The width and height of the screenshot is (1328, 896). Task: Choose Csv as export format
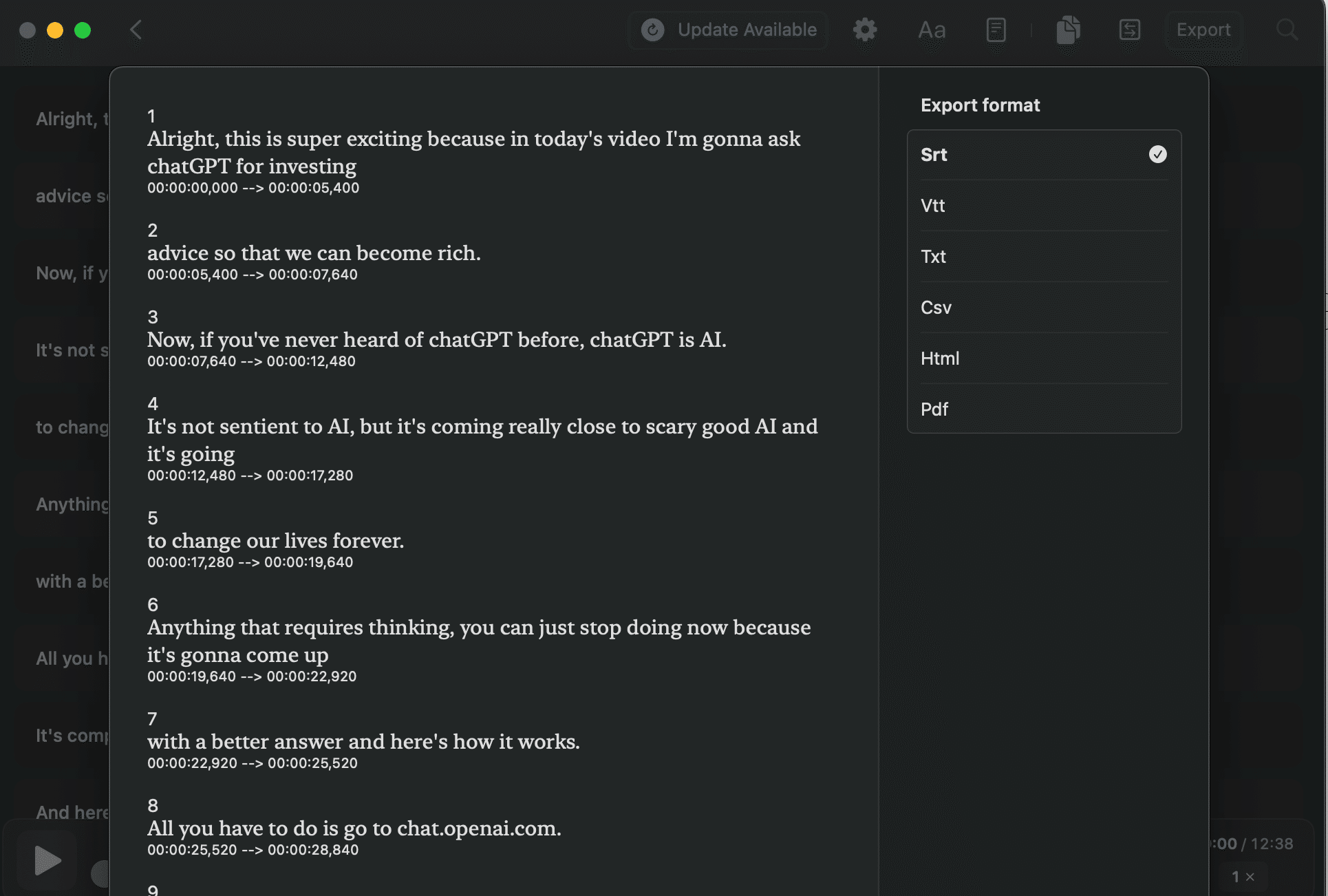(x=1044, y=308)
